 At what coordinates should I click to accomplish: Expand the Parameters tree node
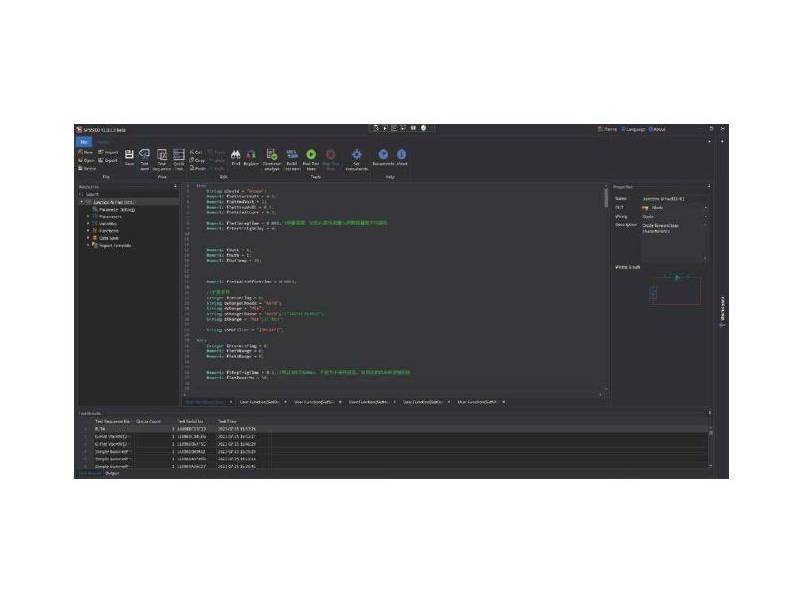tap(87, 216)
